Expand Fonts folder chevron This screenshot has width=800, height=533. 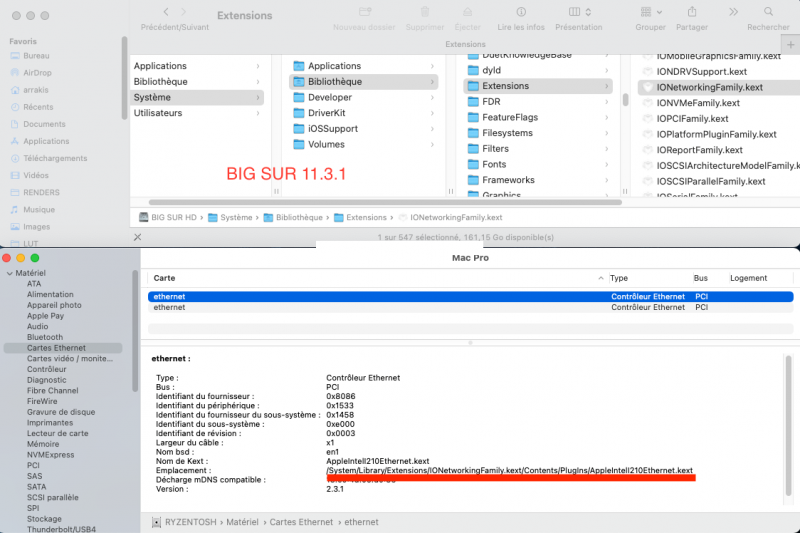(607, 164)
